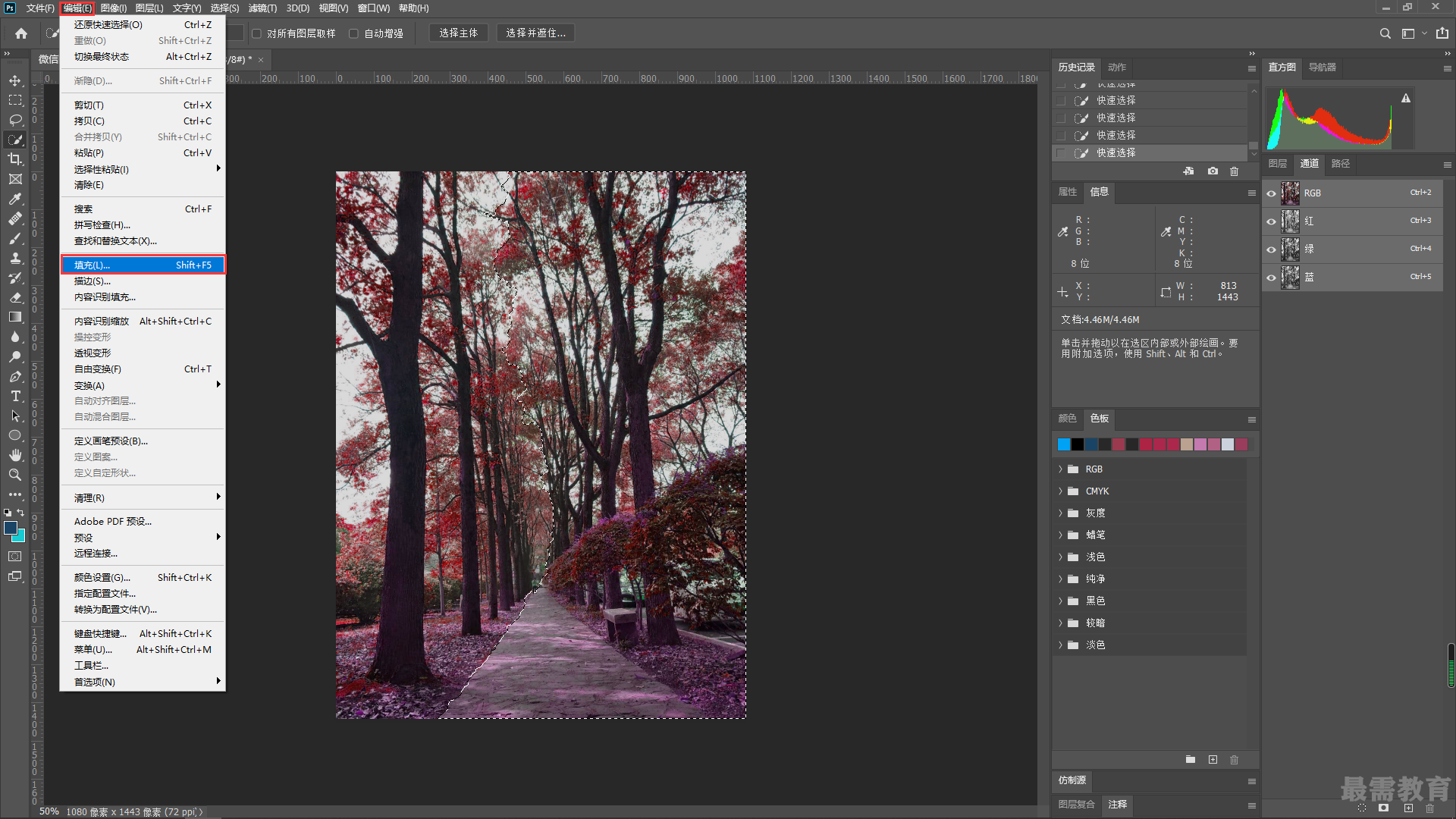The height and width of the screenshot is (819, 1456).
Task: Select the Path Selection tool
Action: click(15, 416)
